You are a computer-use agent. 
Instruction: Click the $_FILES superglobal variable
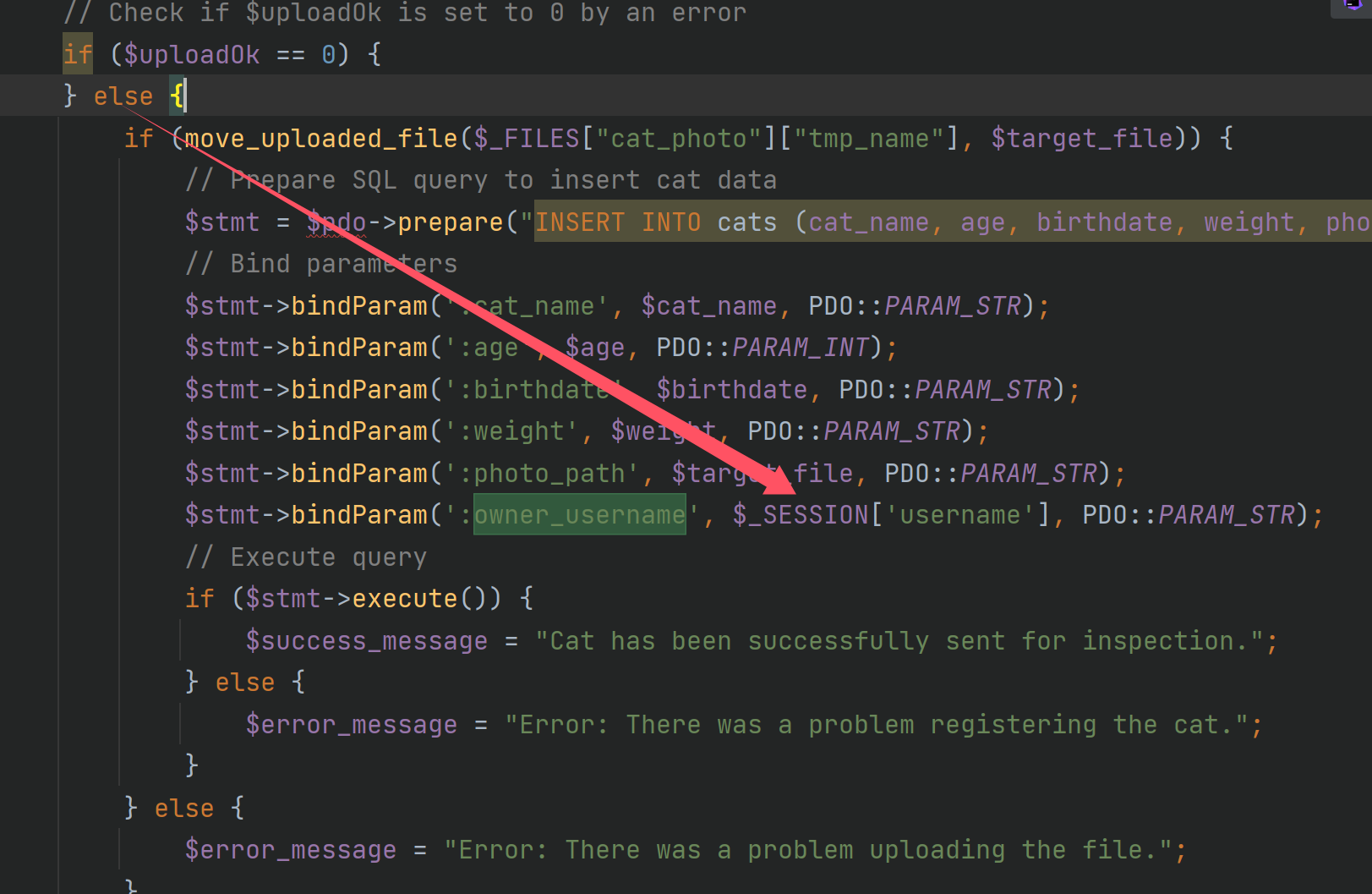coord(527,139)
